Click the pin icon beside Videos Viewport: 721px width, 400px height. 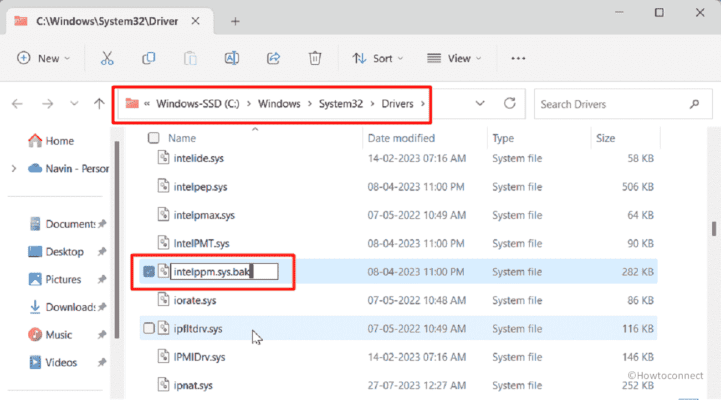[102, 362]
